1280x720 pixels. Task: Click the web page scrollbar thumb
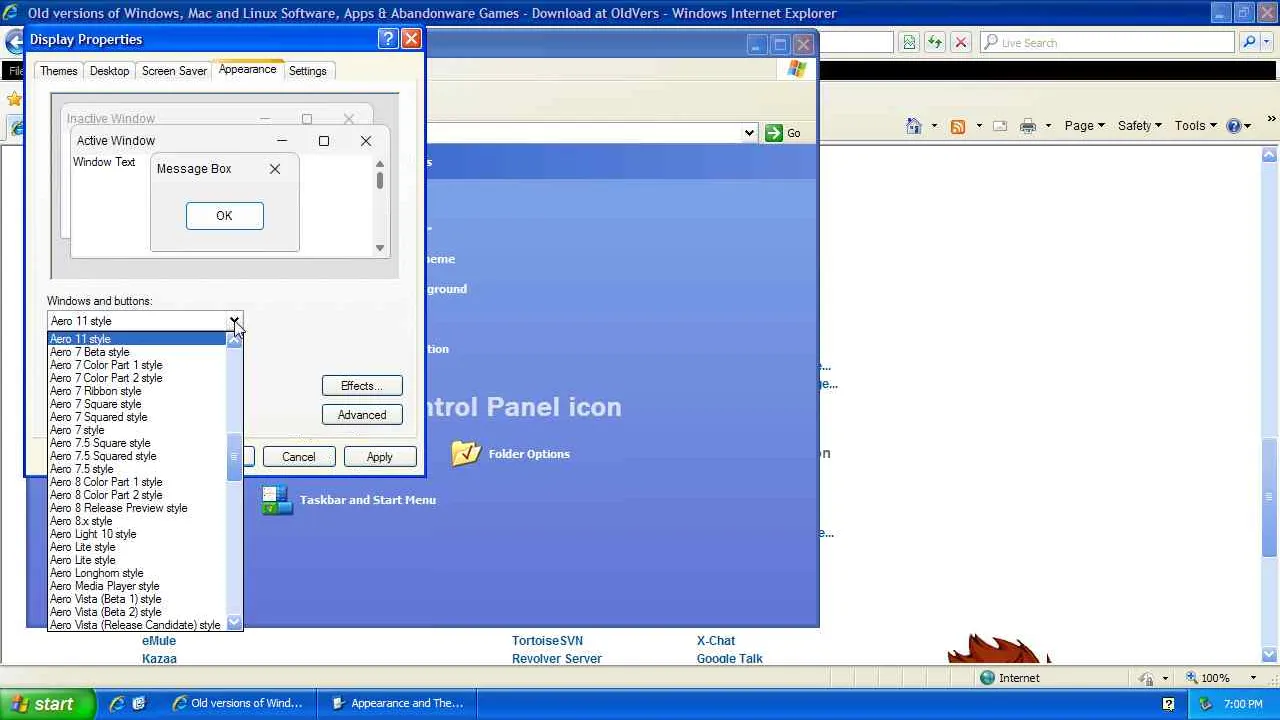click(1269, 497)
